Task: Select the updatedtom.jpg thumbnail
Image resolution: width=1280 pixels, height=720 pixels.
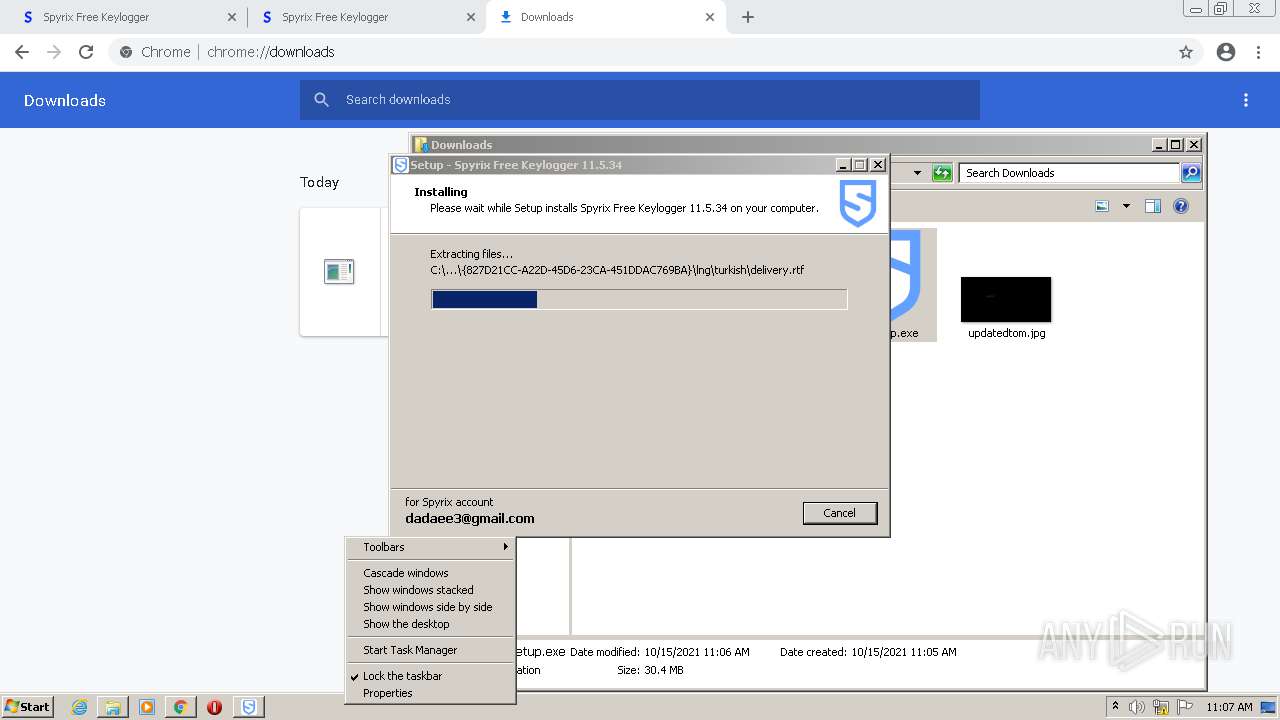Action: pyautogui.click(x=1006, y=300)
